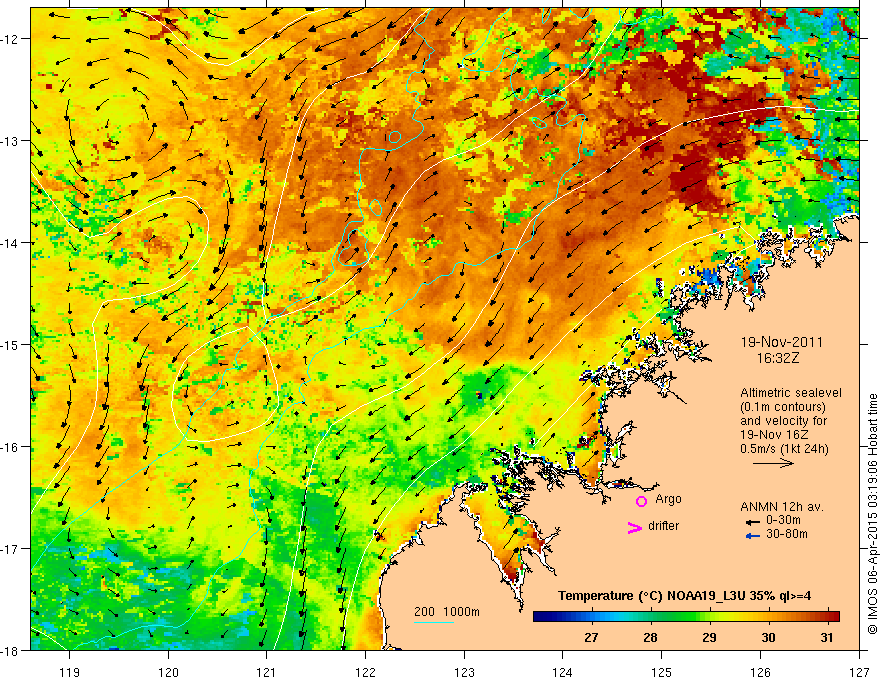Click the cyan 200 1000m isobath legend line
Image resolution: width=880 pixels, height=680 pixels.
pyautogui.click(x=434, y=622)
